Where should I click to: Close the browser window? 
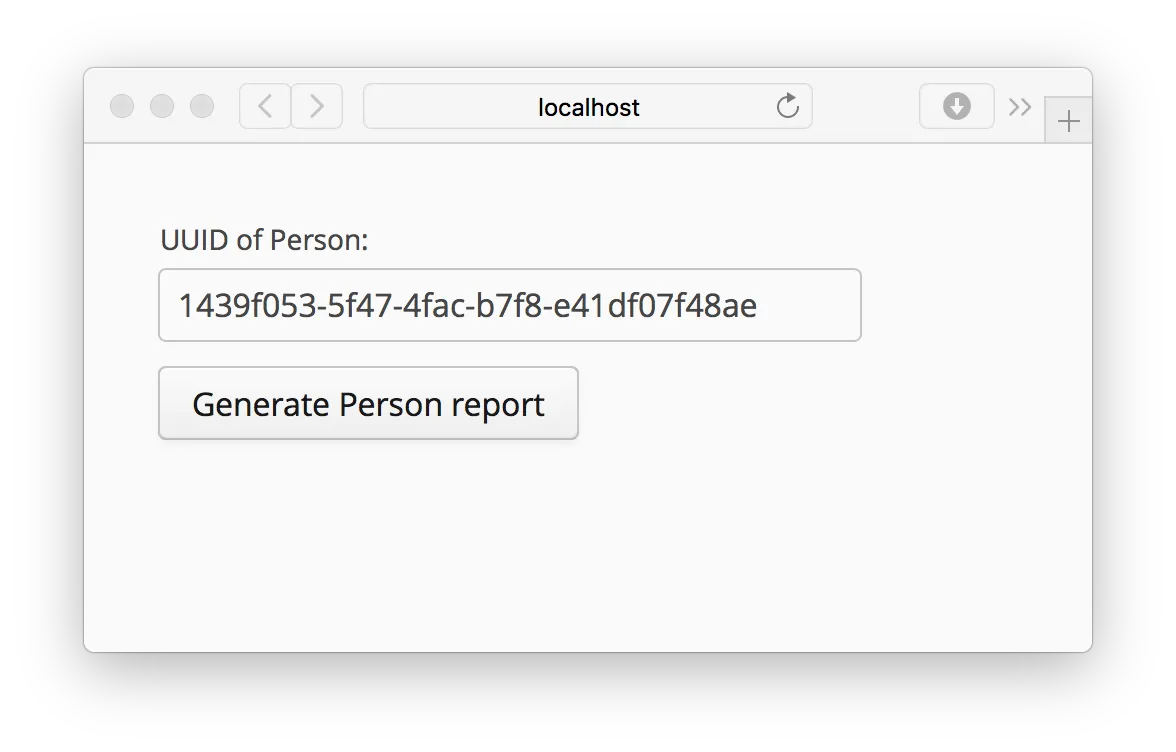(122, 106)
